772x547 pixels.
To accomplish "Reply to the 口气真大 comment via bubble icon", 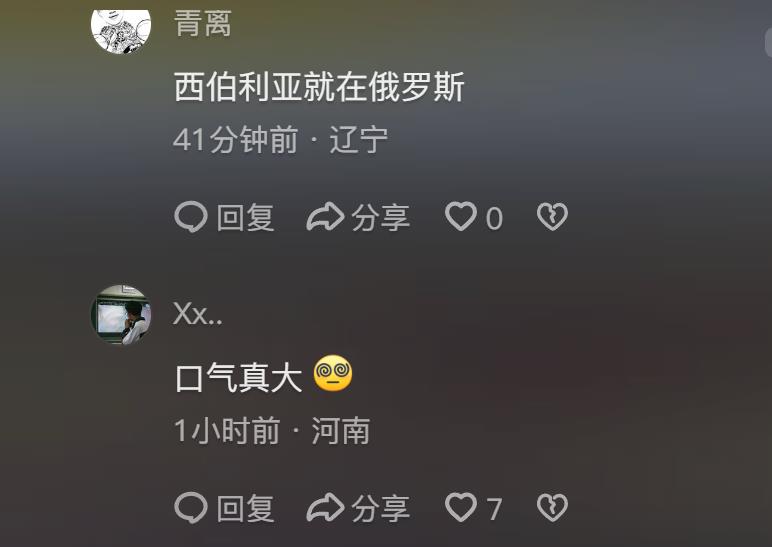I will tap(191, 508).
